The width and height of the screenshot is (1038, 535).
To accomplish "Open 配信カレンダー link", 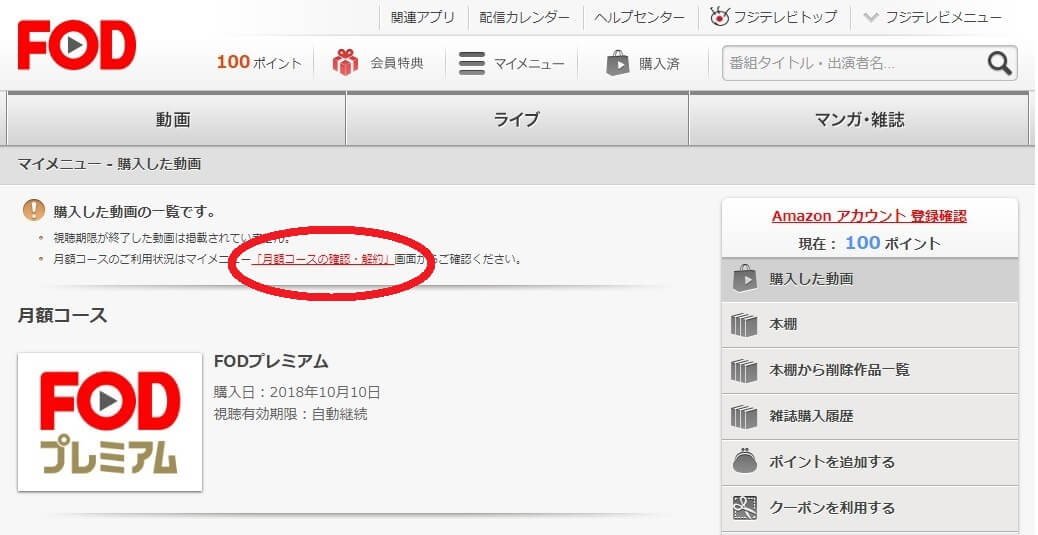I will click(x=524, y=17).
